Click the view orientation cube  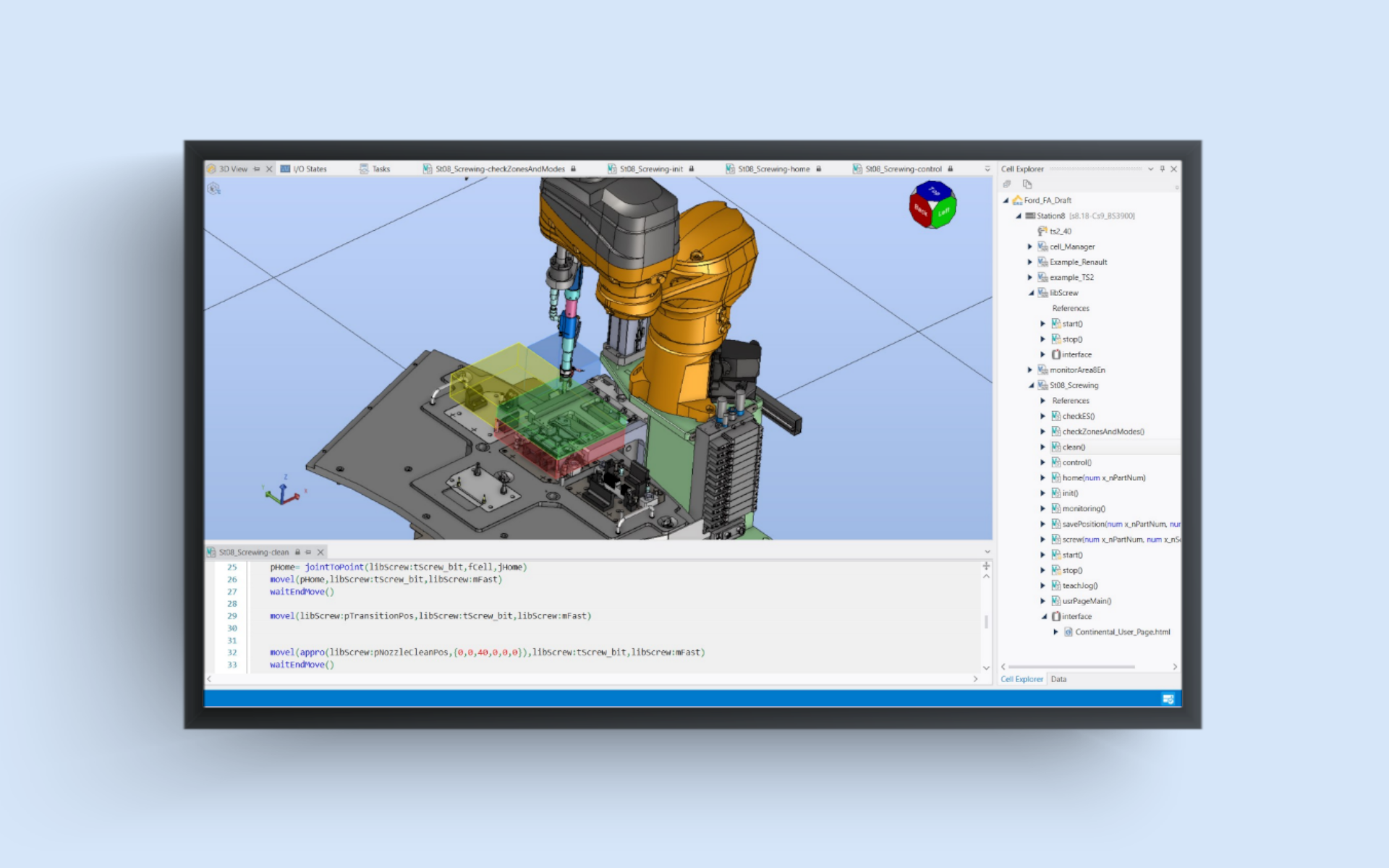(933, 205)
